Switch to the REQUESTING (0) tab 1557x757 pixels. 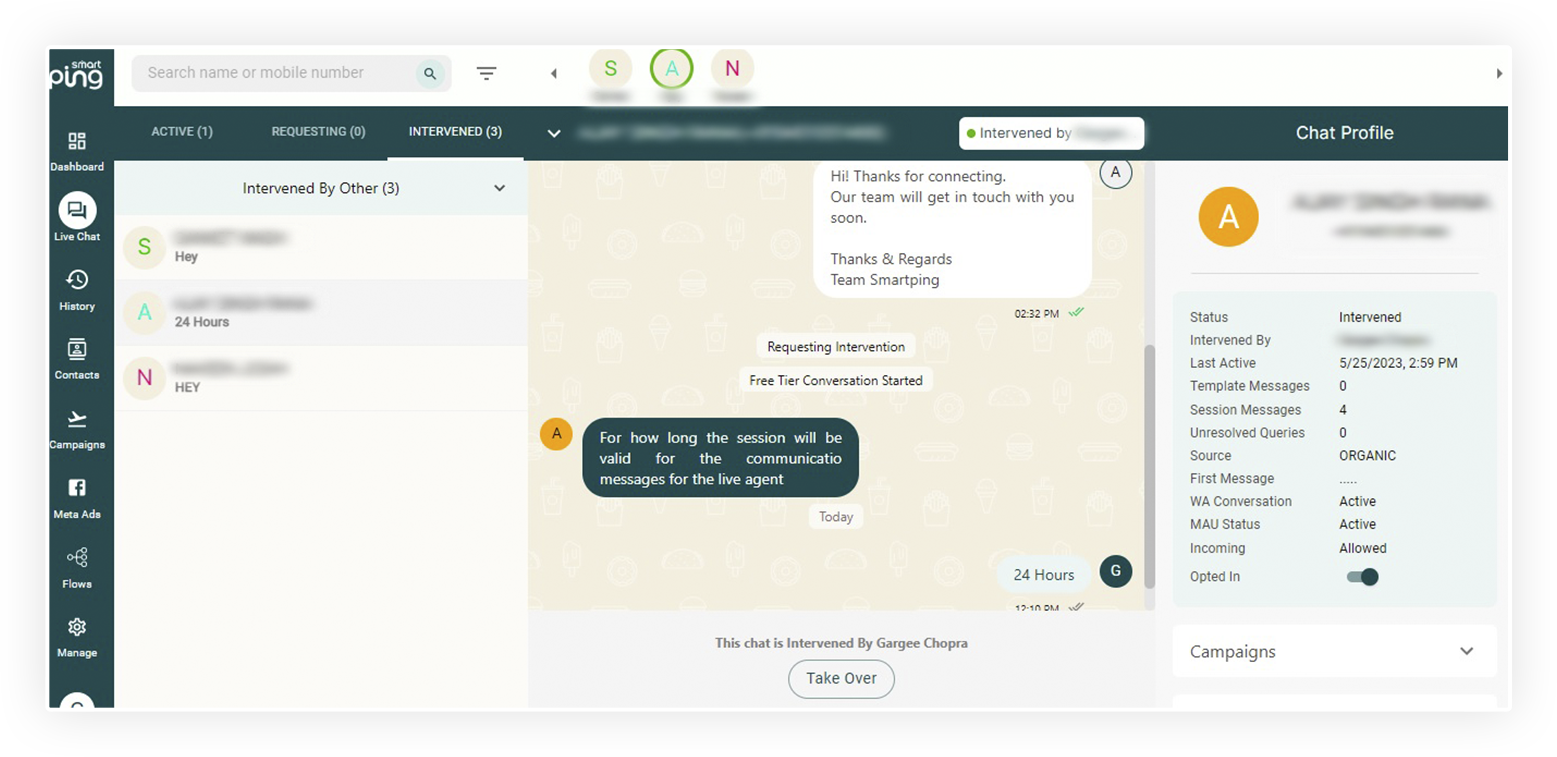(318, 132)
